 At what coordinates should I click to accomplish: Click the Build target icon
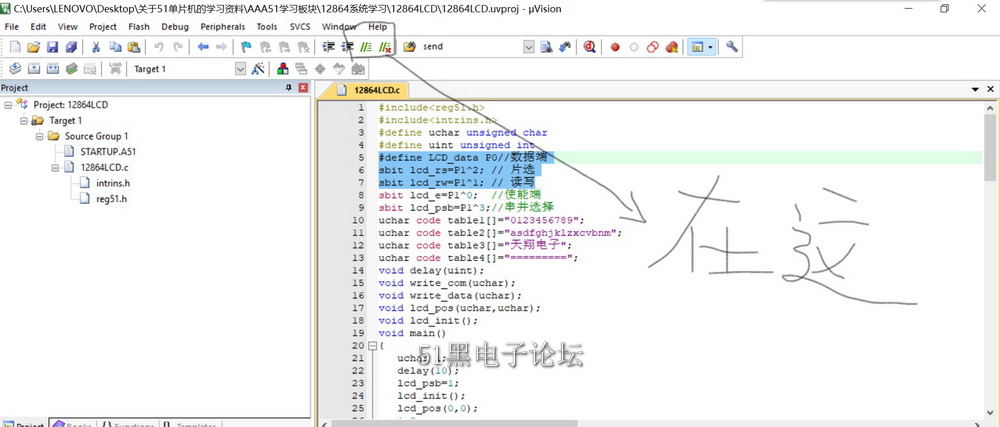34,69
